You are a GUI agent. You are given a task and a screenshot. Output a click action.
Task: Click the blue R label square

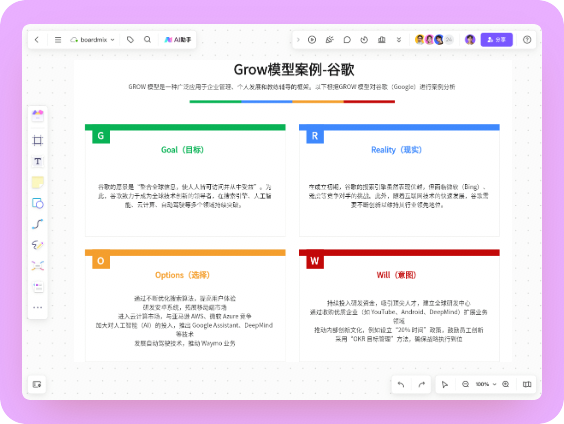pyautogui.click(x=315, y=136)
